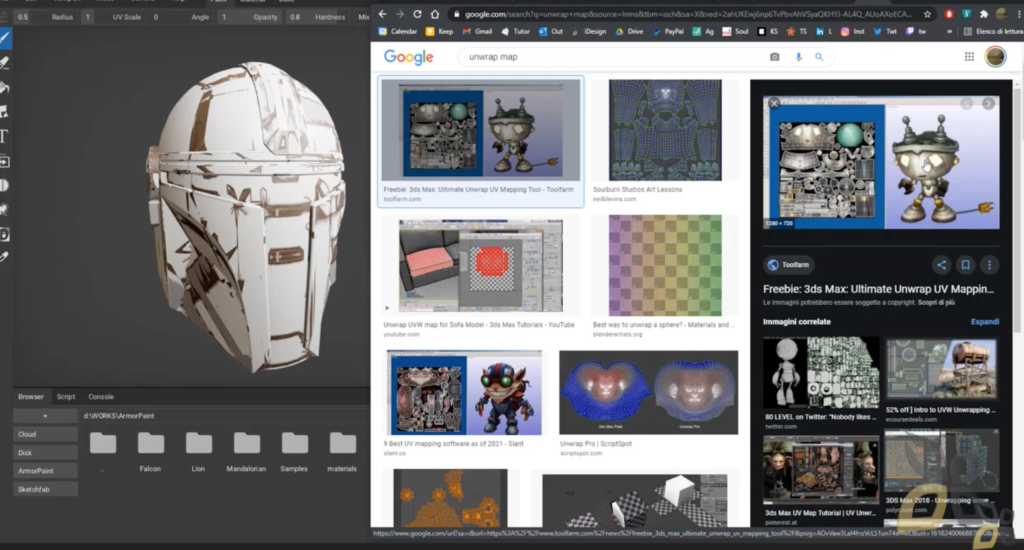1024x550 pixels.
Task: Save previewed image to collection
Action: coord(965,265)
